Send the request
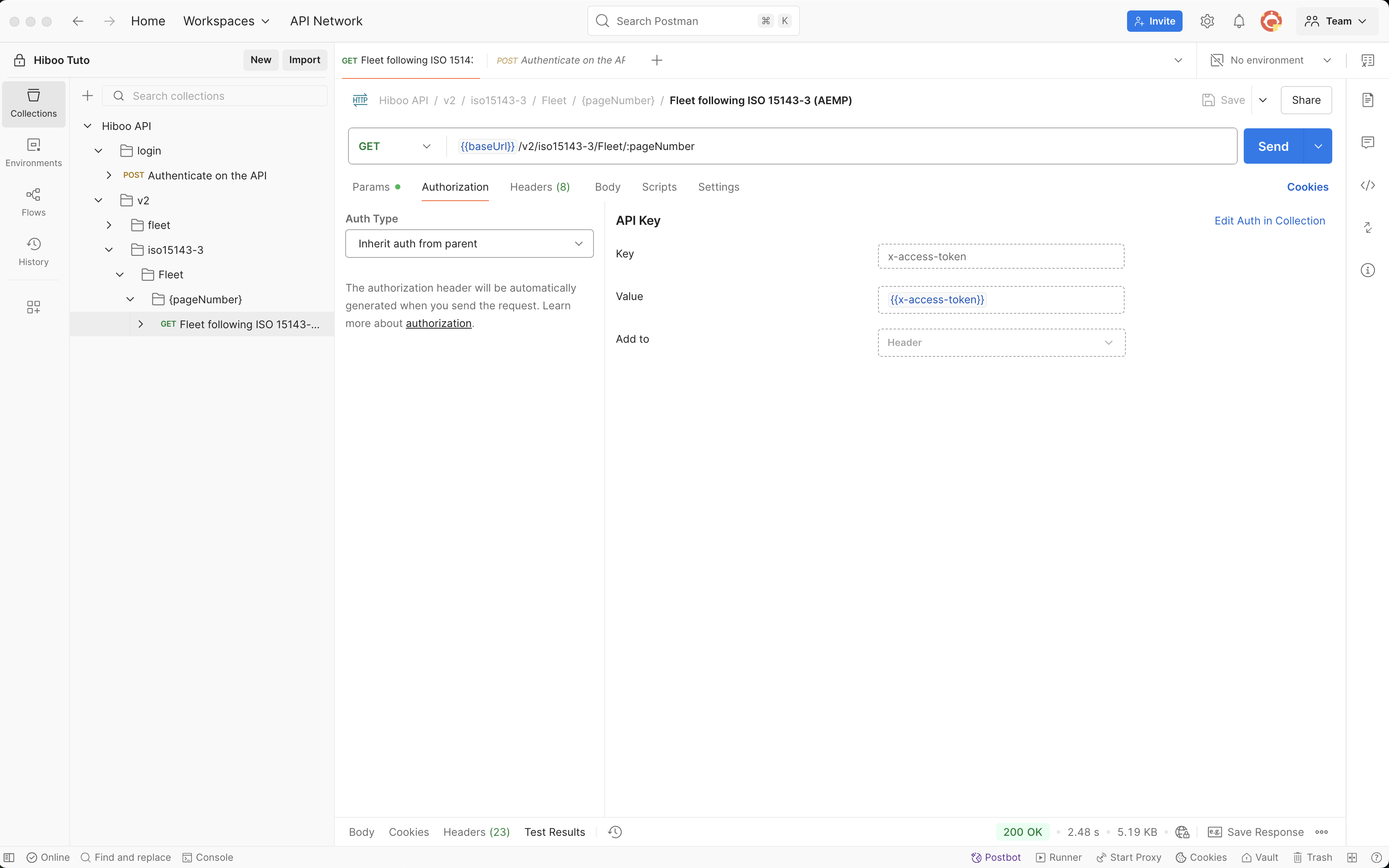Image resolution: width=1389 pixels, height=868 pixels. 1273,146
